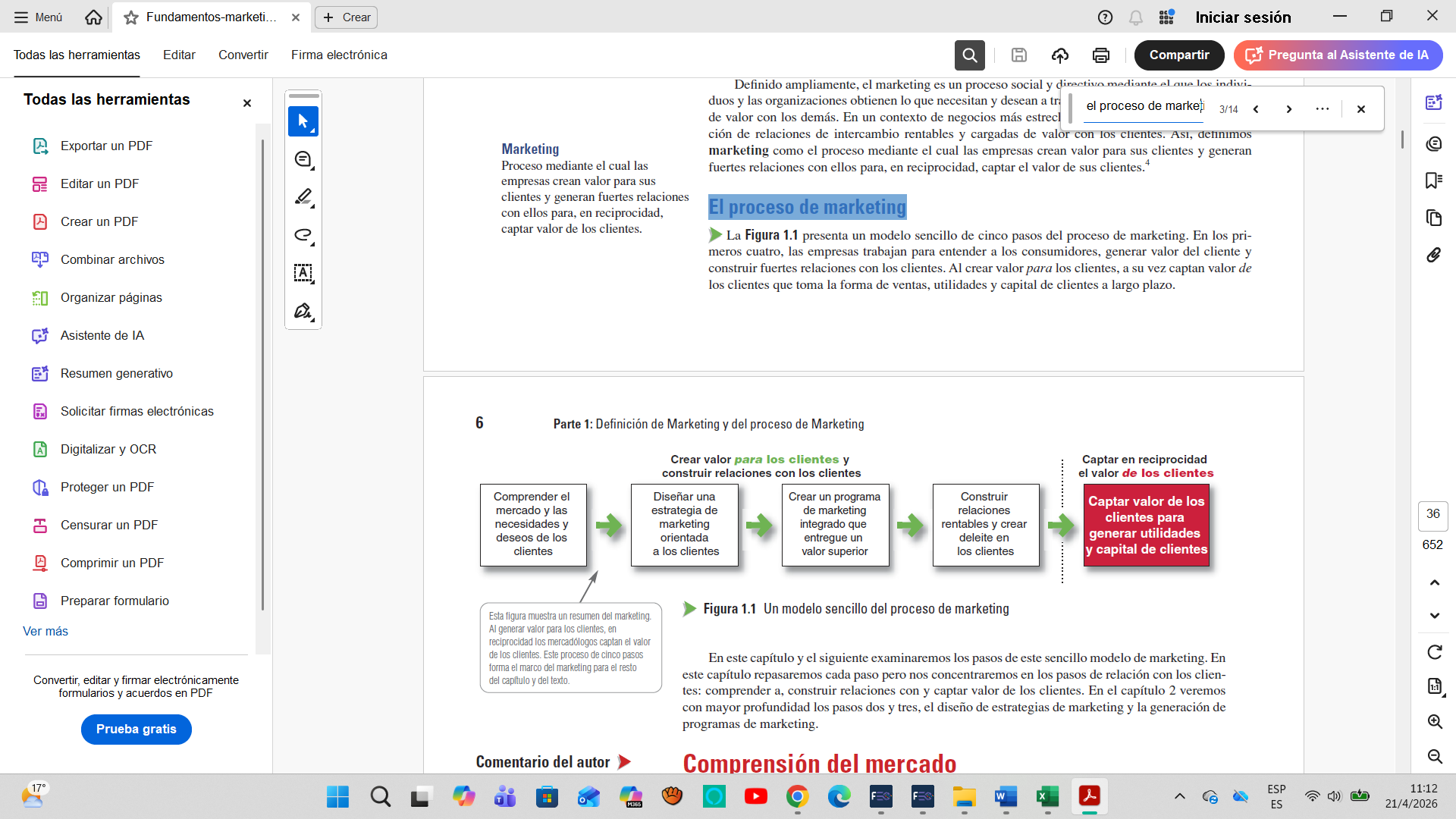
Task: Open attachments panel
Action: (1433, 256)
